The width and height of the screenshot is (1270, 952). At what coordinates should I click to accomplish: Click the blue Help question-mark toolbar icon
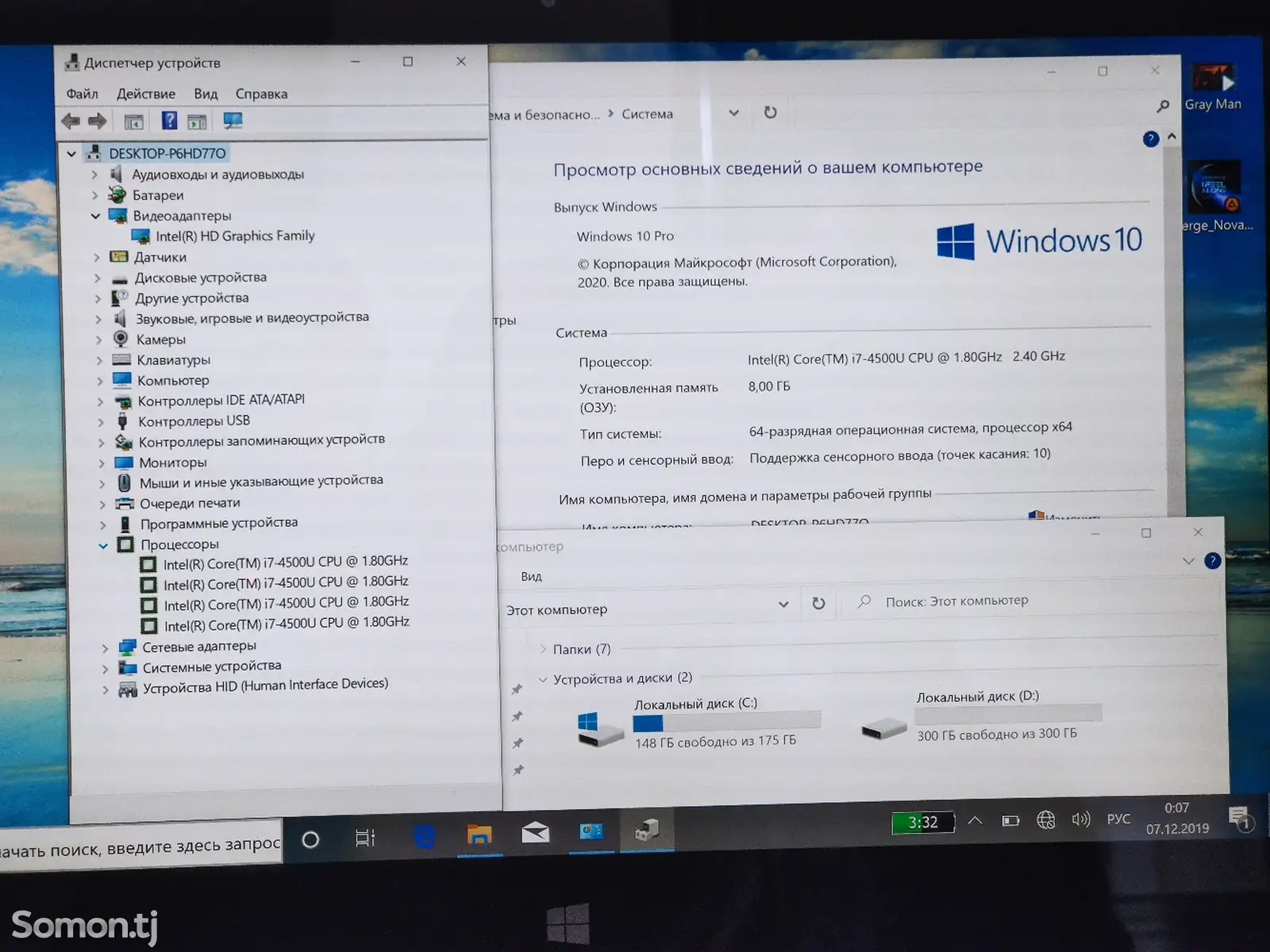point(169,121)
